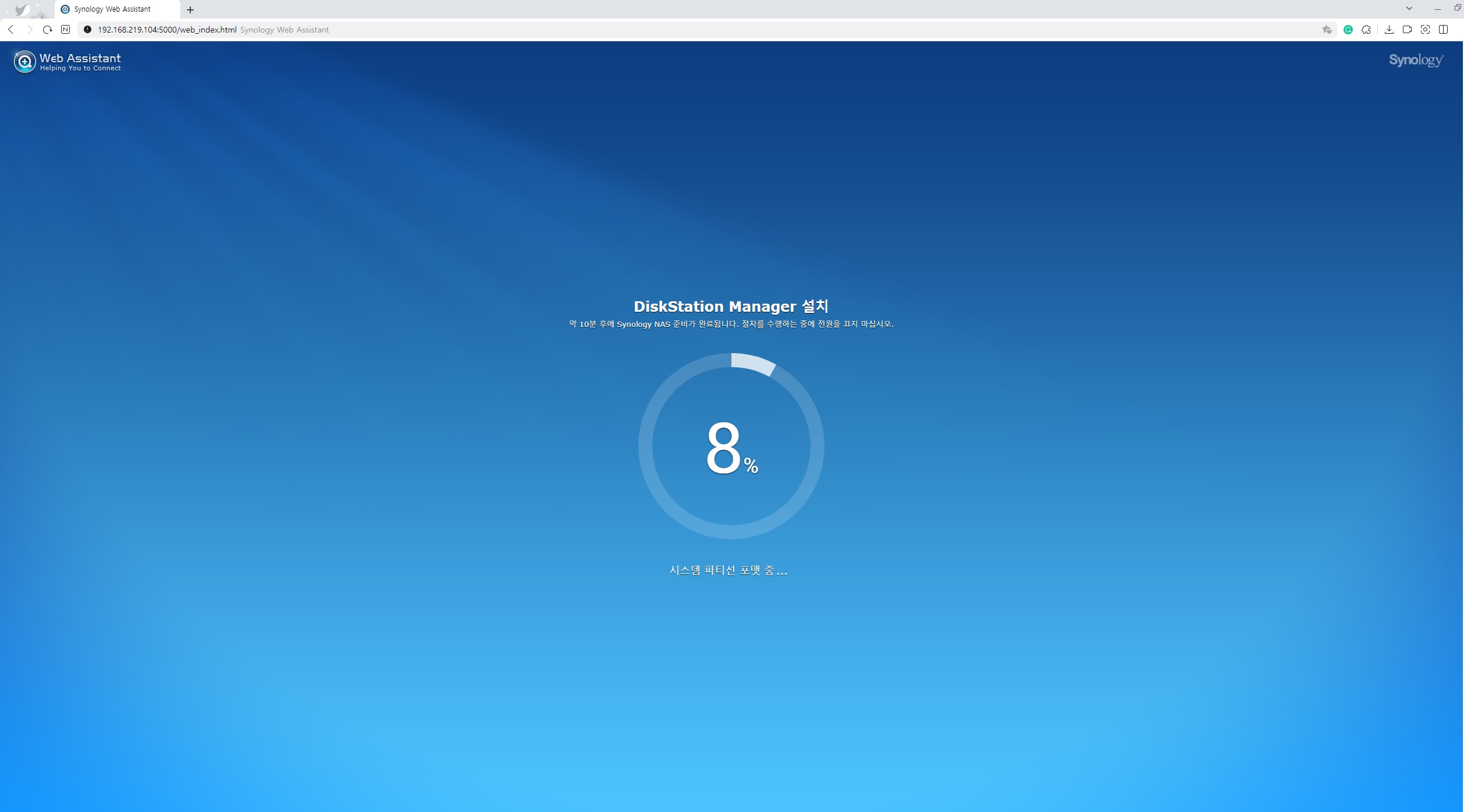Click the screen capture toolbar icon
The height and width of the screenshot is (812, 1464).
(1425, 30)
